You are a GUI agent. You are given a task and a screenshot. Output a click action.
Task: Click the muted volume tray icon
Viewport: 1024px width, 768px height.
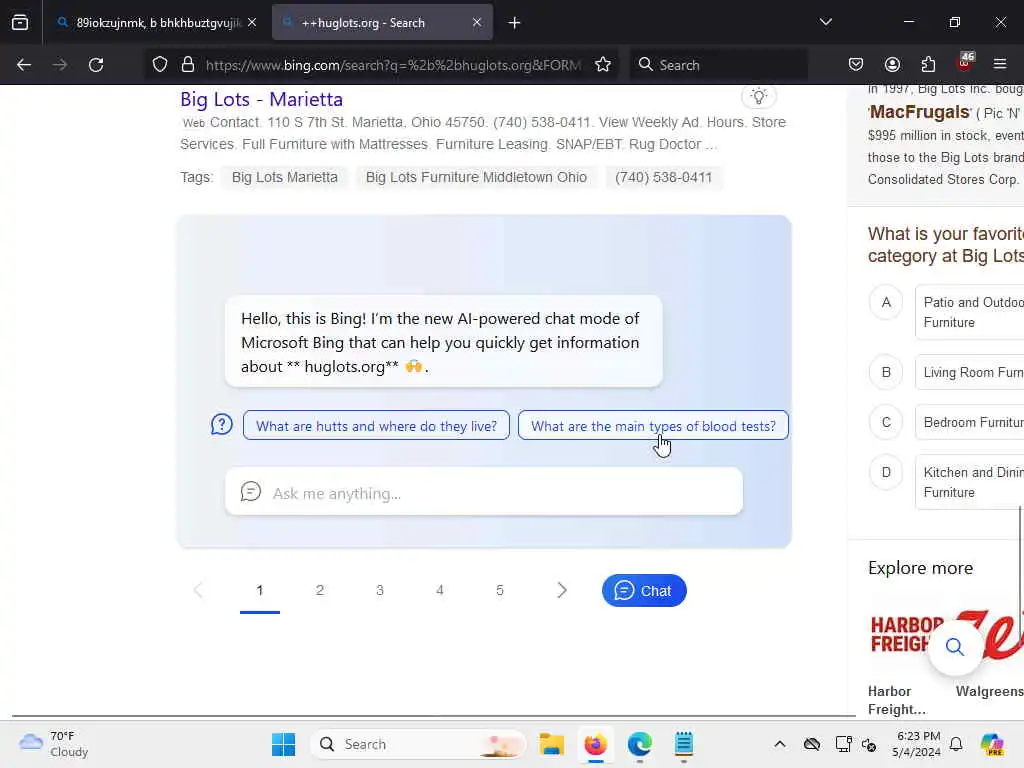pos(869,744)
